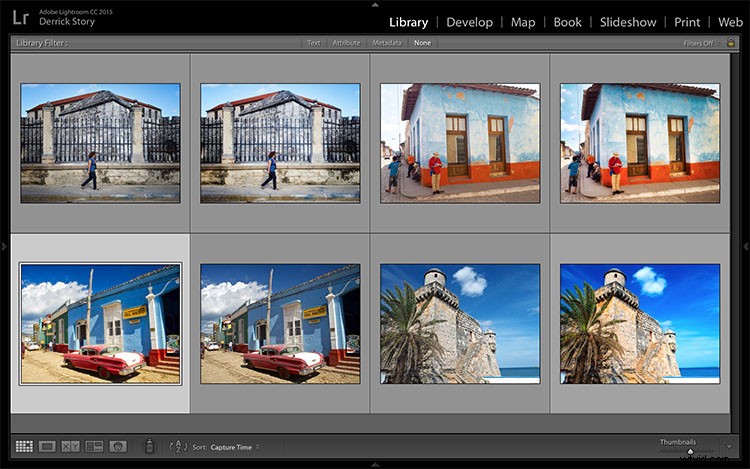The width and height of the screenshot is (750, 469).
Task: Expand the right side panel
Action: pos(746,247)
